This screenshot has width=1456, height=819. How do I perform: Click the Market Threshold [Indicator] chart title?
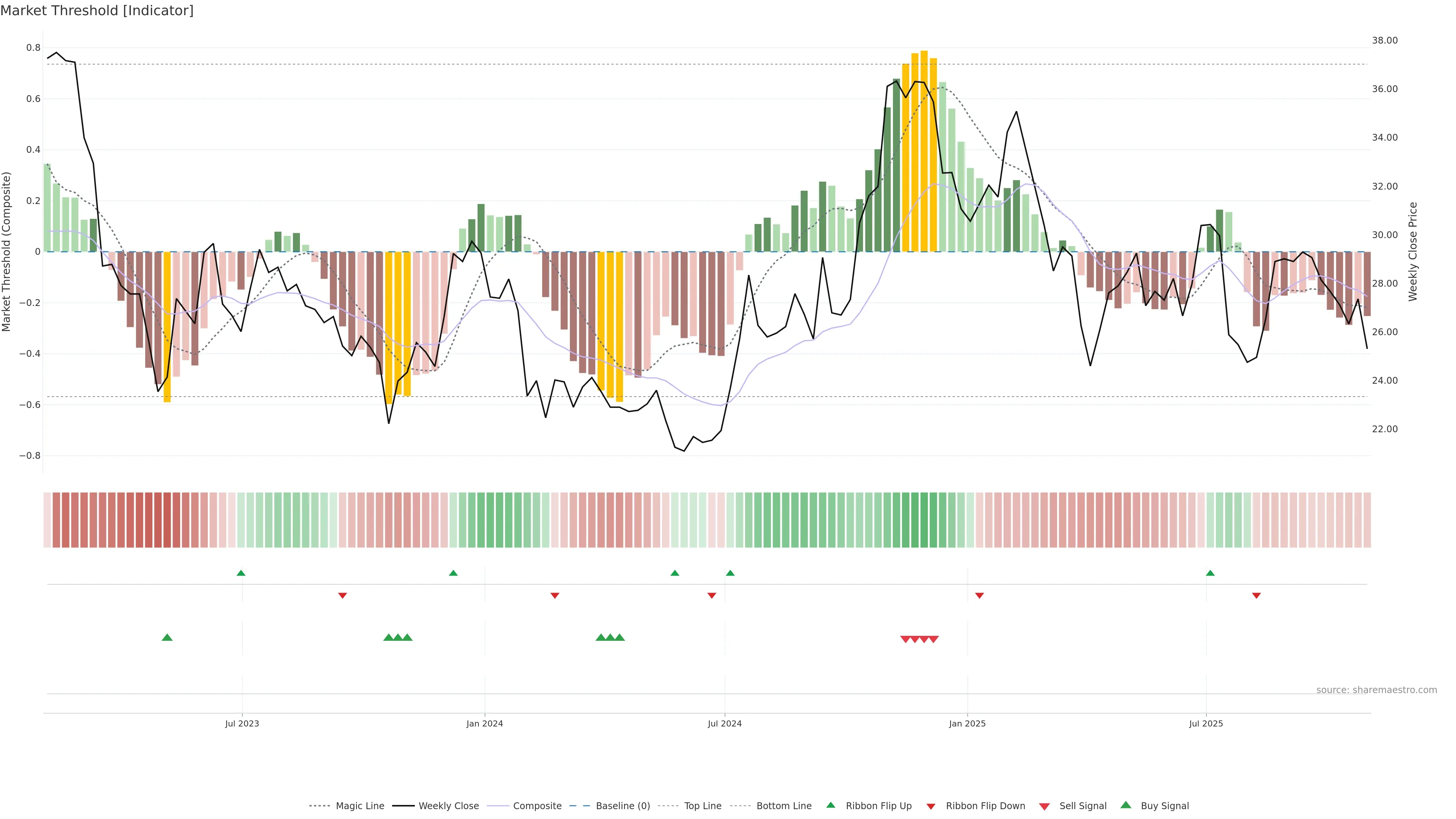coord(97,11)
